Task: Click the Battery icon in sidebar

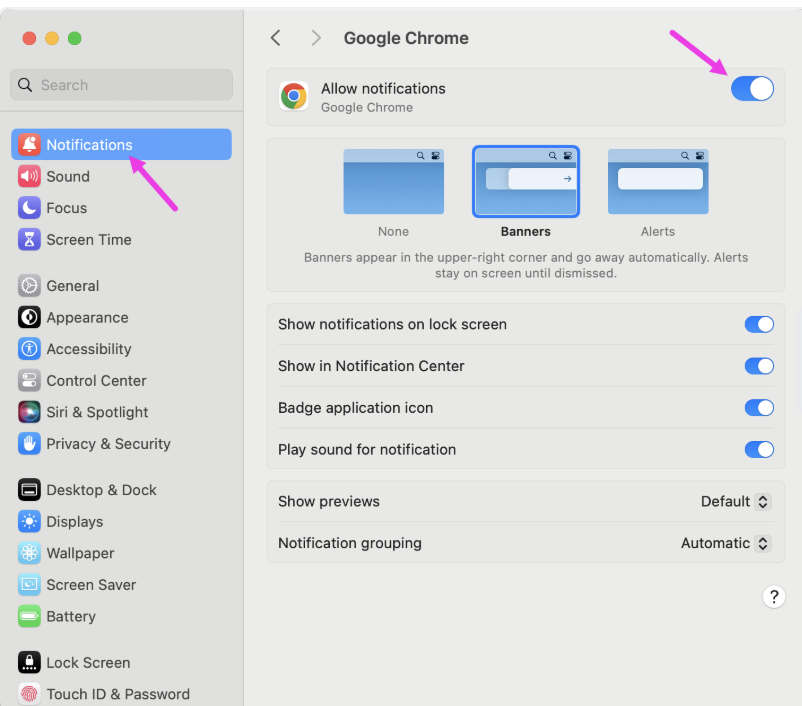Action: (x=29, y=616)
